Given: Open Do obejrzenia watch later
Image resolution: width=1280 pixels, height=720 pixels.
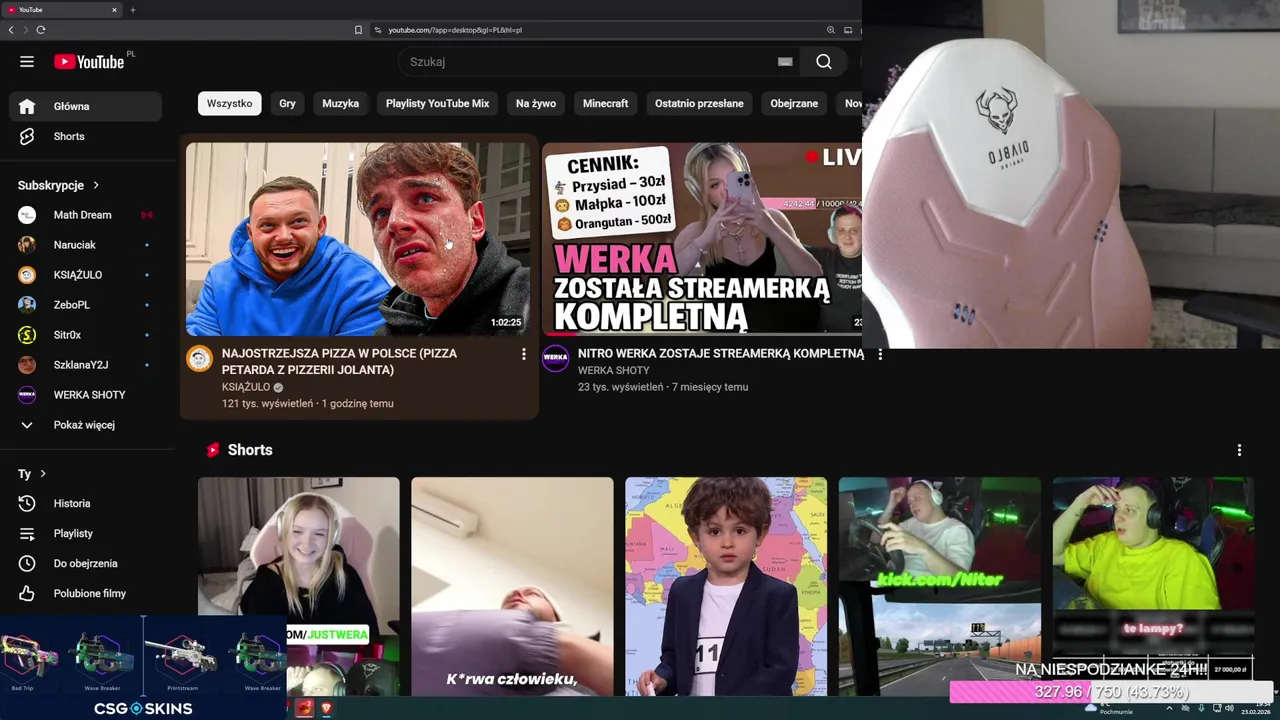Looking at the screenshot, I should click(85, 563).
